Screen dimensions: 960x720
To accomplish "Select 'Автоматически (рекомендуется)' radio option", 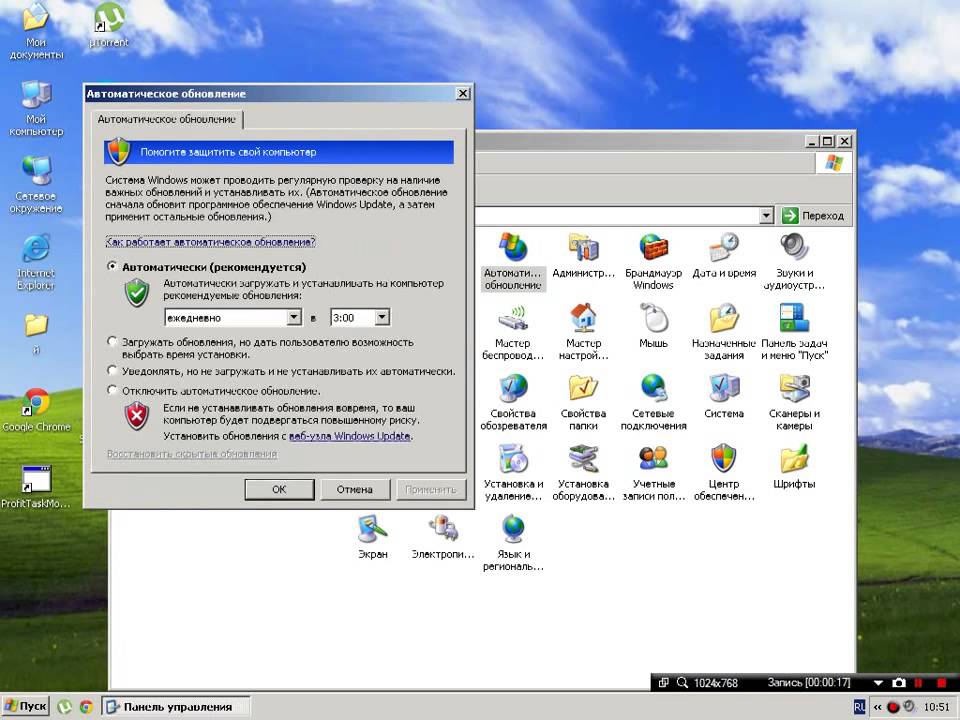I will pyautogui.click(x=112, y=267).
